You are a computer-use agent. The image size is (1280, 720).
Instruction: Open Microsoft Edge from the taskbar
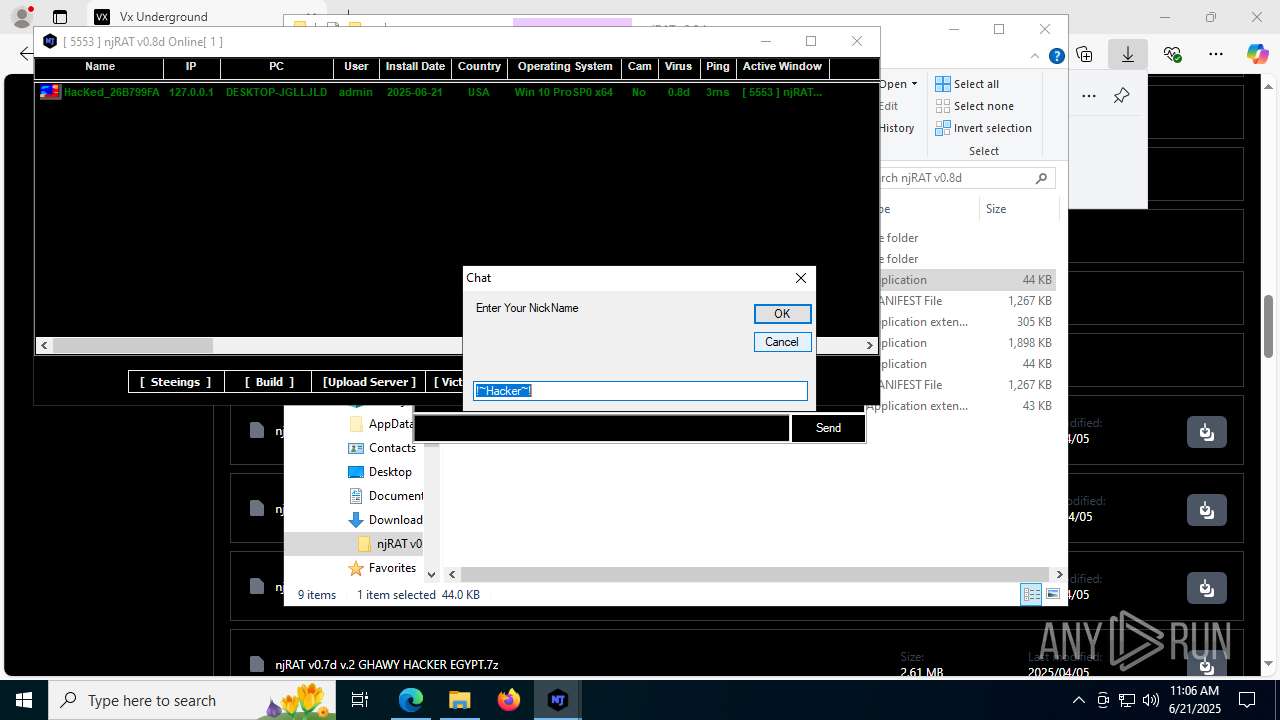coord(411,700)
